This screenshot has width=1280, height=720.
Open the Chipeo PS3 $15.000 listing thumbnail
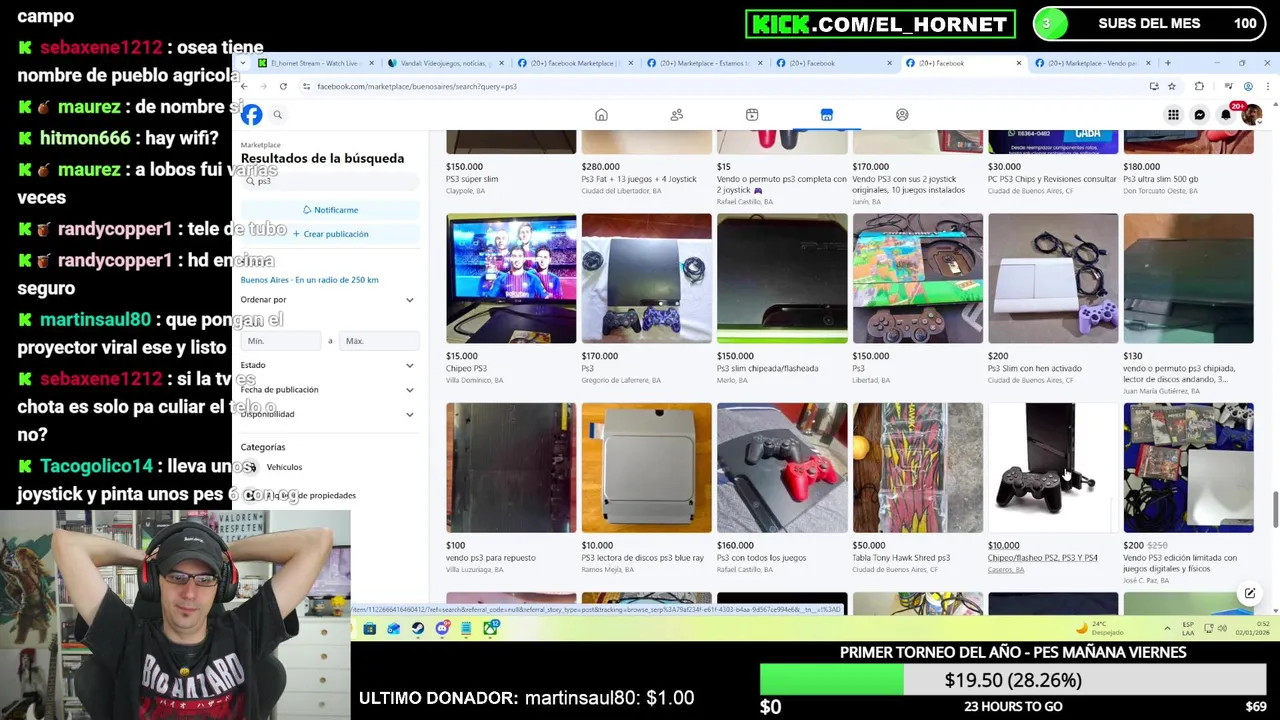[x=511, y=278]
